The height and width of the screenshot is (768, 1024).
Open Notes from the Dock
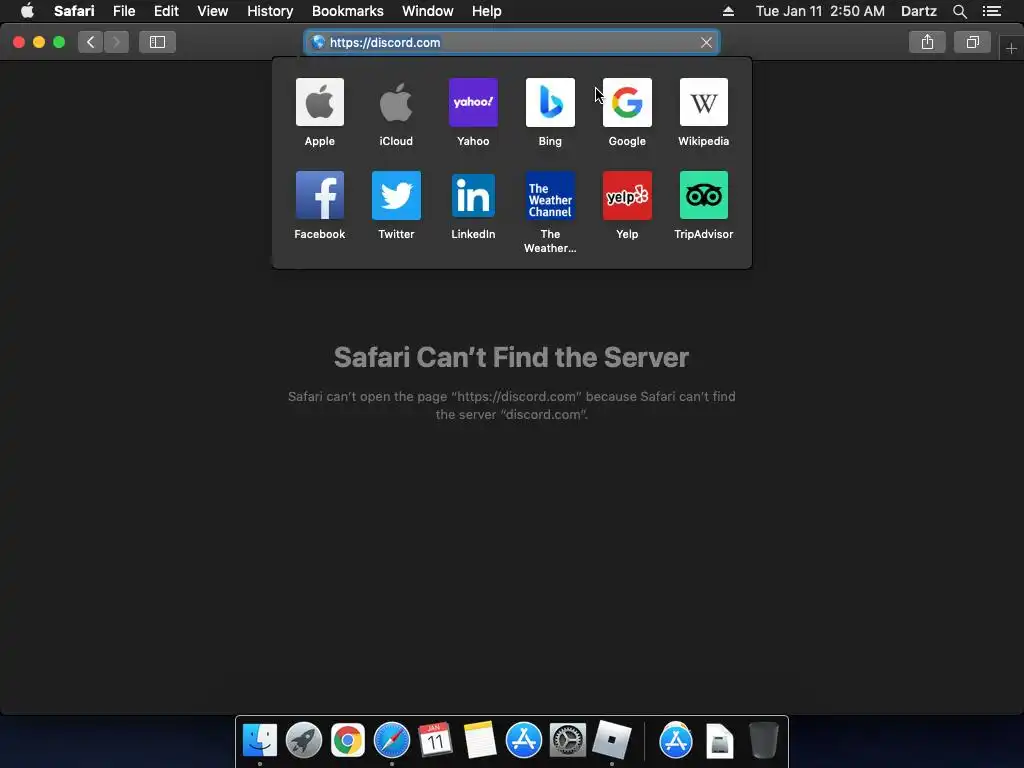[479, 741]
